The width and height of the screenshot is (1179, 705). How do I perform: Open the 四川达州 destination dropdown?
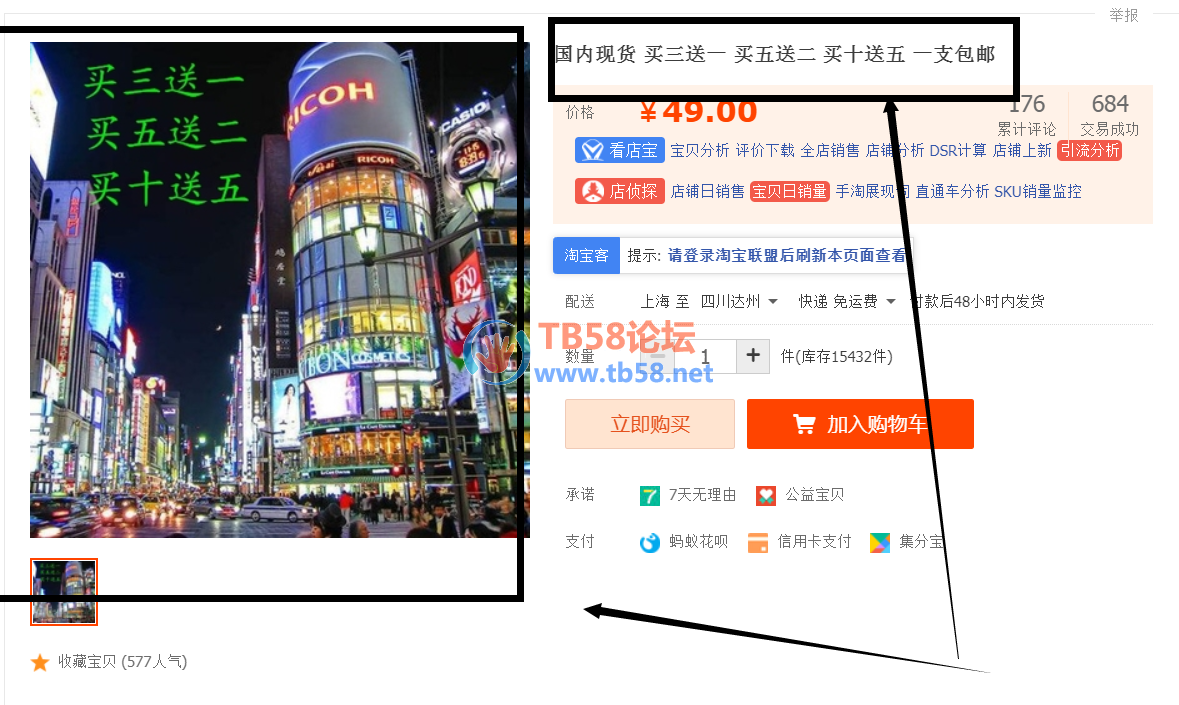tap(739, 301)
